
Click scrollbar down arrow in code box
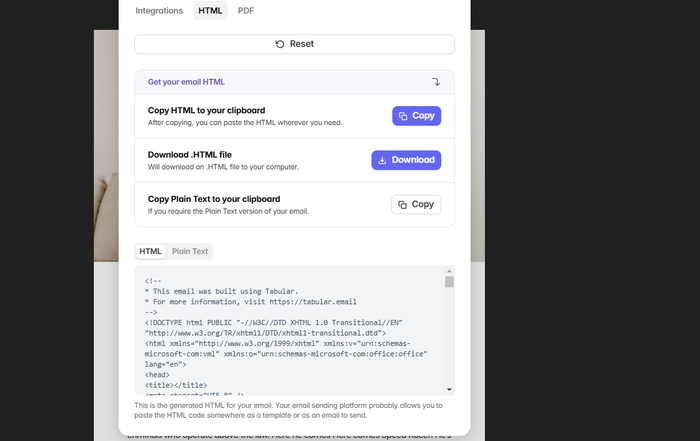click(449, 390)
